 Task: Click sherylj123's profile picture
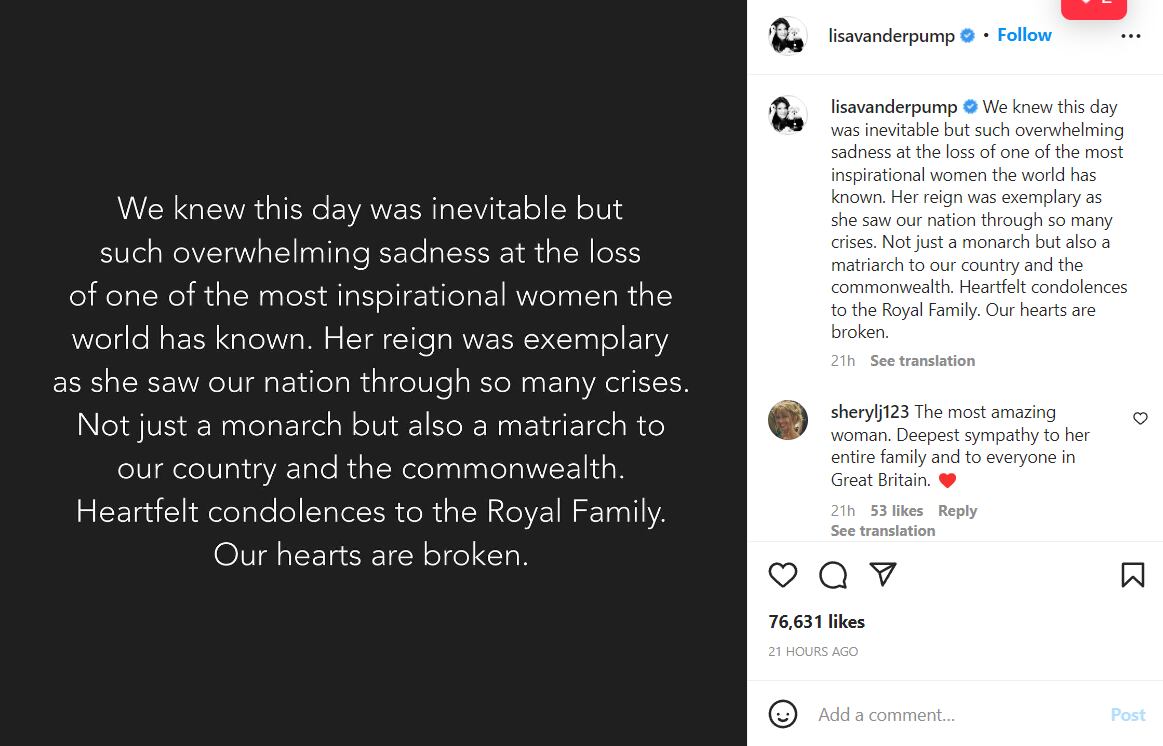coord(788,420)
